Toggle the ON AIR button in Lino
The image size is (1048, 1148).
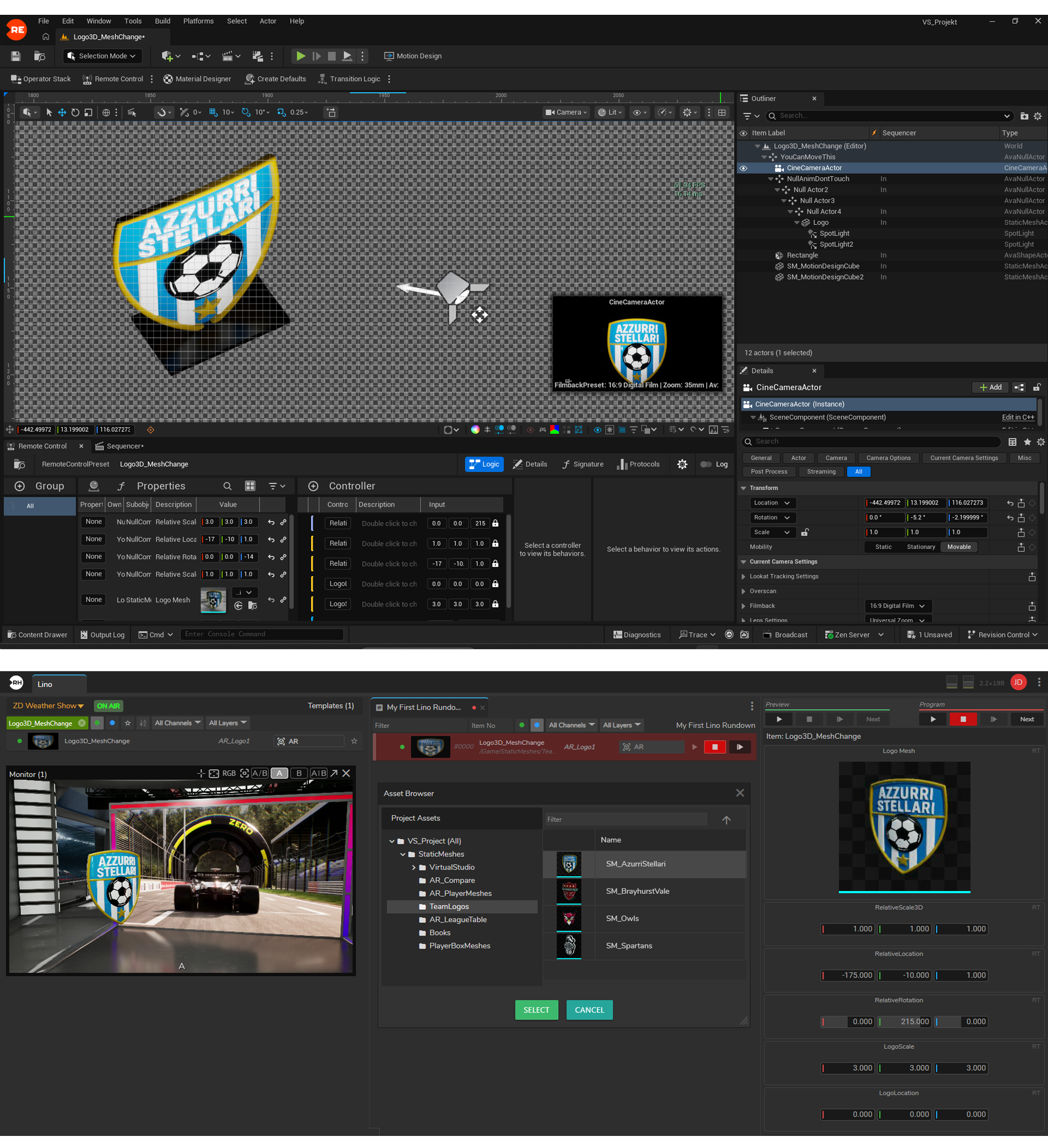pyautogui.click(x=108, y=706)
